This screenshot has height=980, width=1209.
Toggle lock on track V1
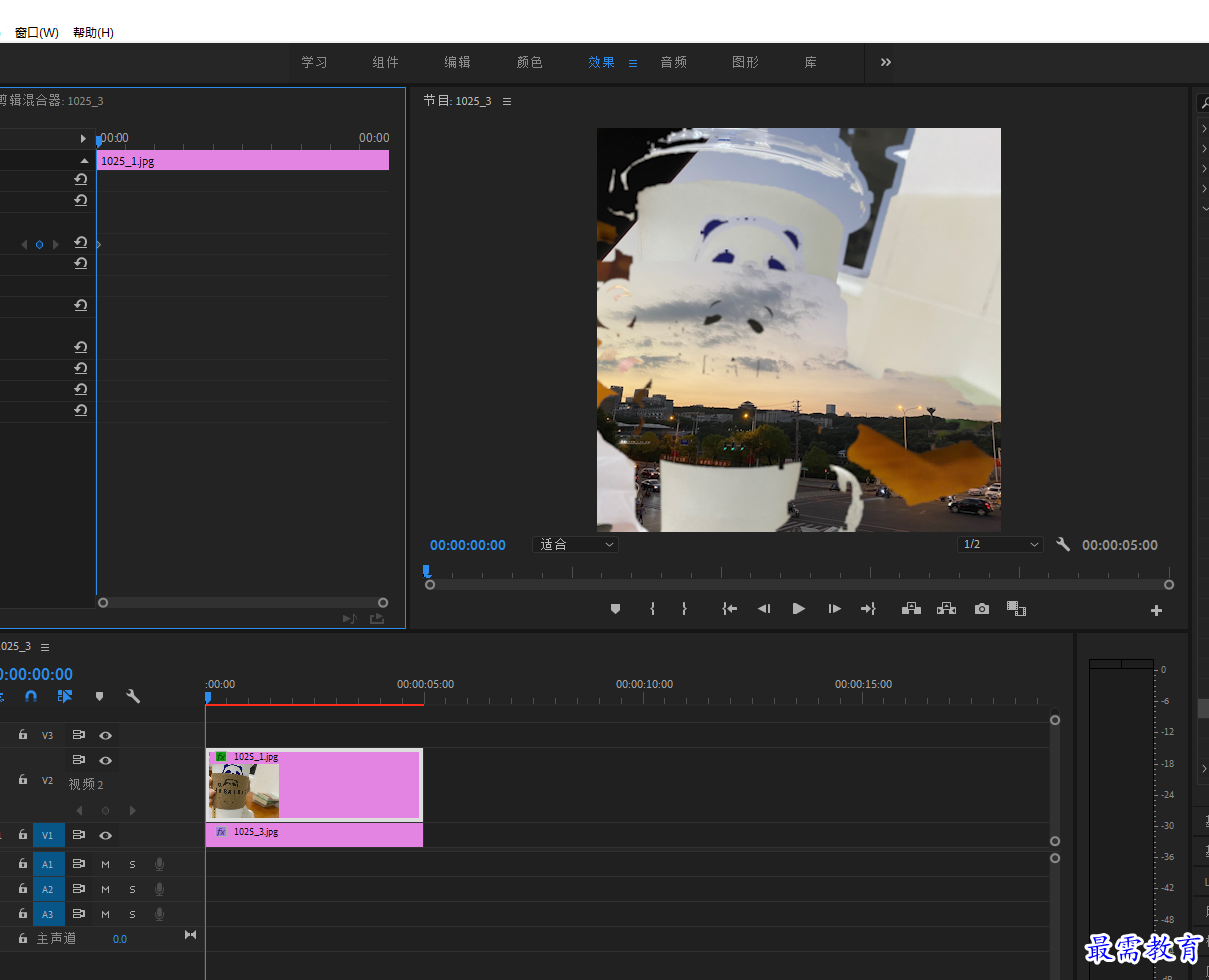tap(22, 835)
